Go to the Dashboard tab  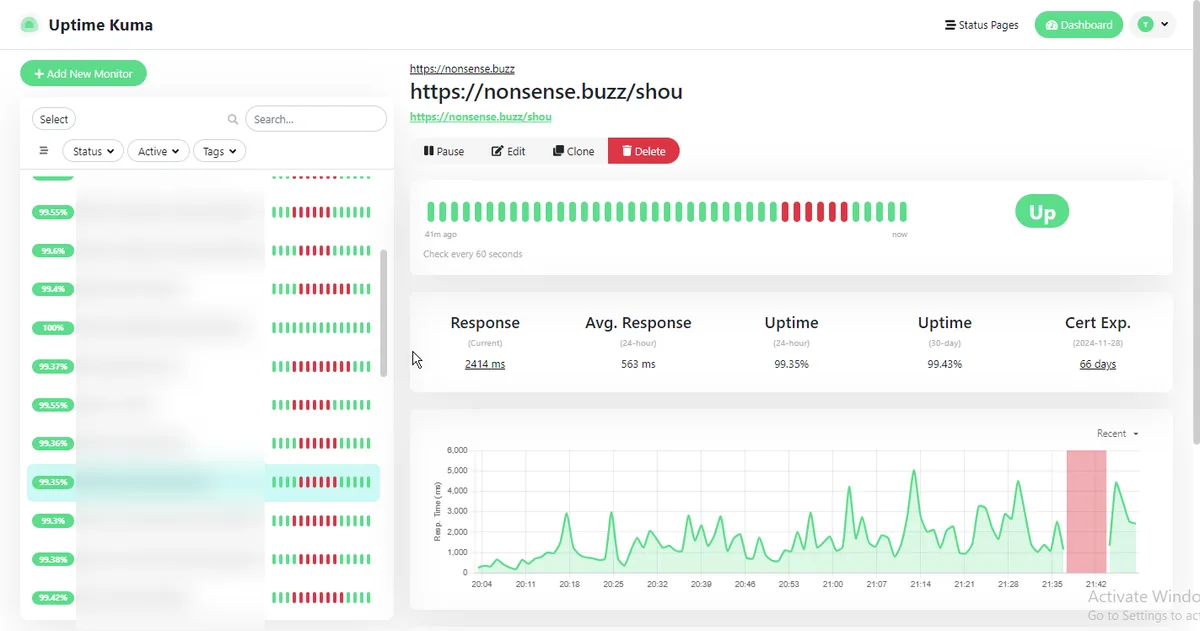[1078, 25]
